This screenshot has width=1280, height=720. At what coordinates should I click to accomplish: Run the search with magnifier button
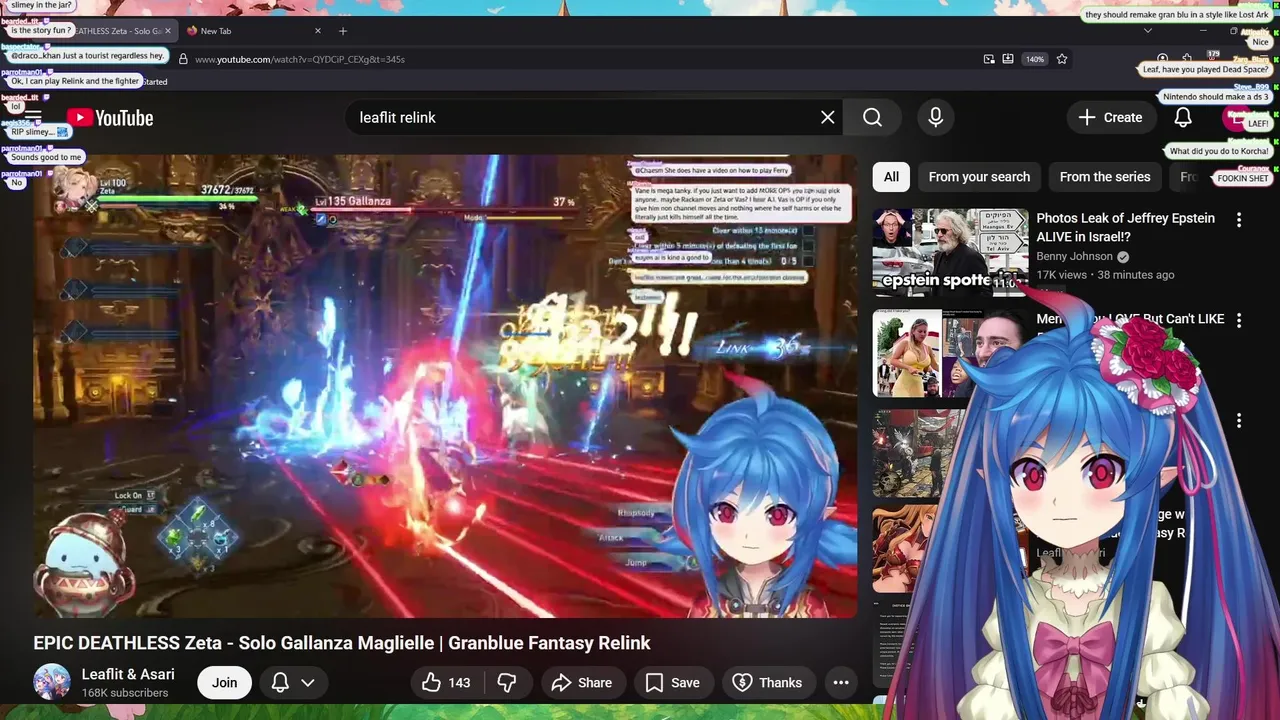point(872,117)
